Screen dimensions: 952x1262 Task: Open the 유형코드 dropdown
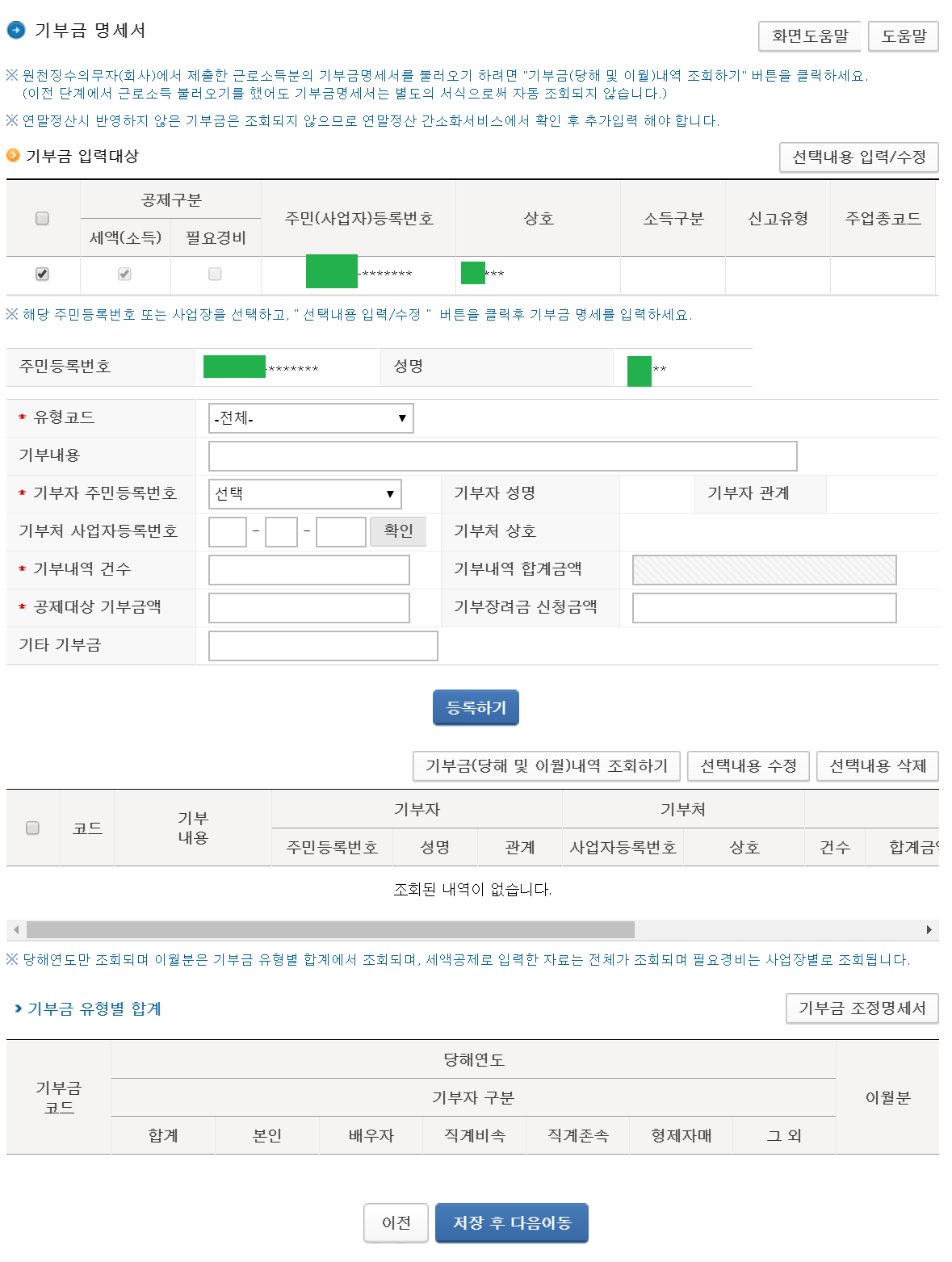pyautogui.click(x=311, y=418)
